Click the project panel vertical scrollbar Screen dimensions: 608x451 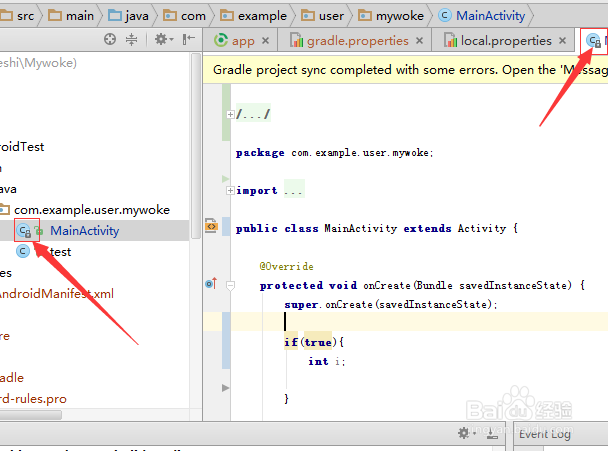[x=196, y=146]
